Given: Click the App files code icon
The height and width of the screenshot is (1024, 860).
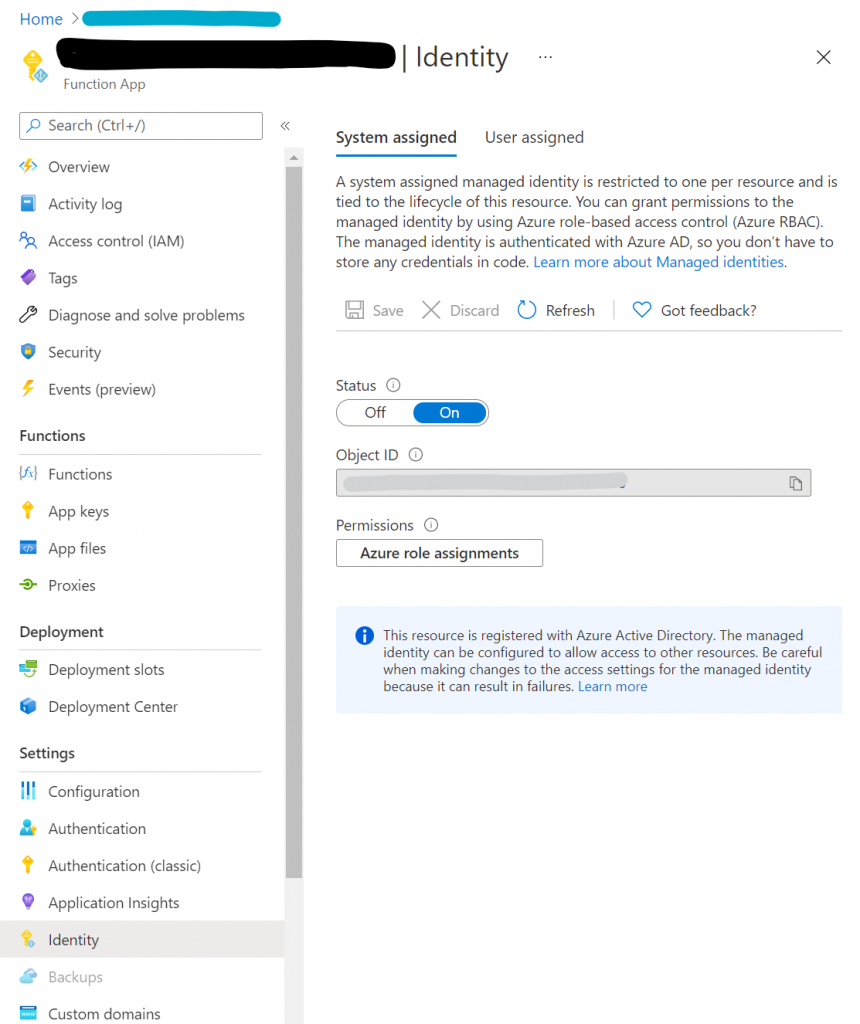Looking at the screenshot, I should coord(28,548).
